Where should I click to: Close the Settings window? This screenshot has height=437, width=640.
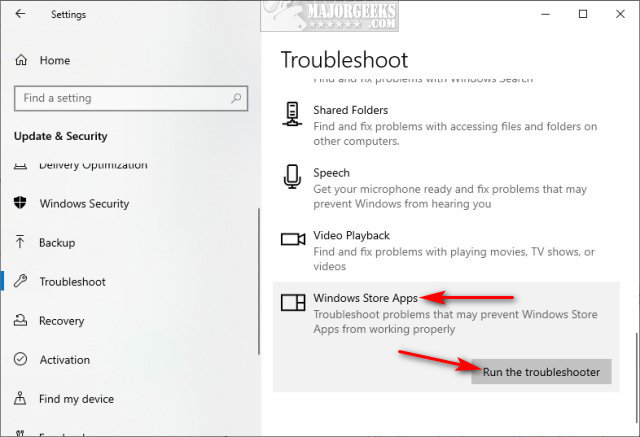pos(620,14)
